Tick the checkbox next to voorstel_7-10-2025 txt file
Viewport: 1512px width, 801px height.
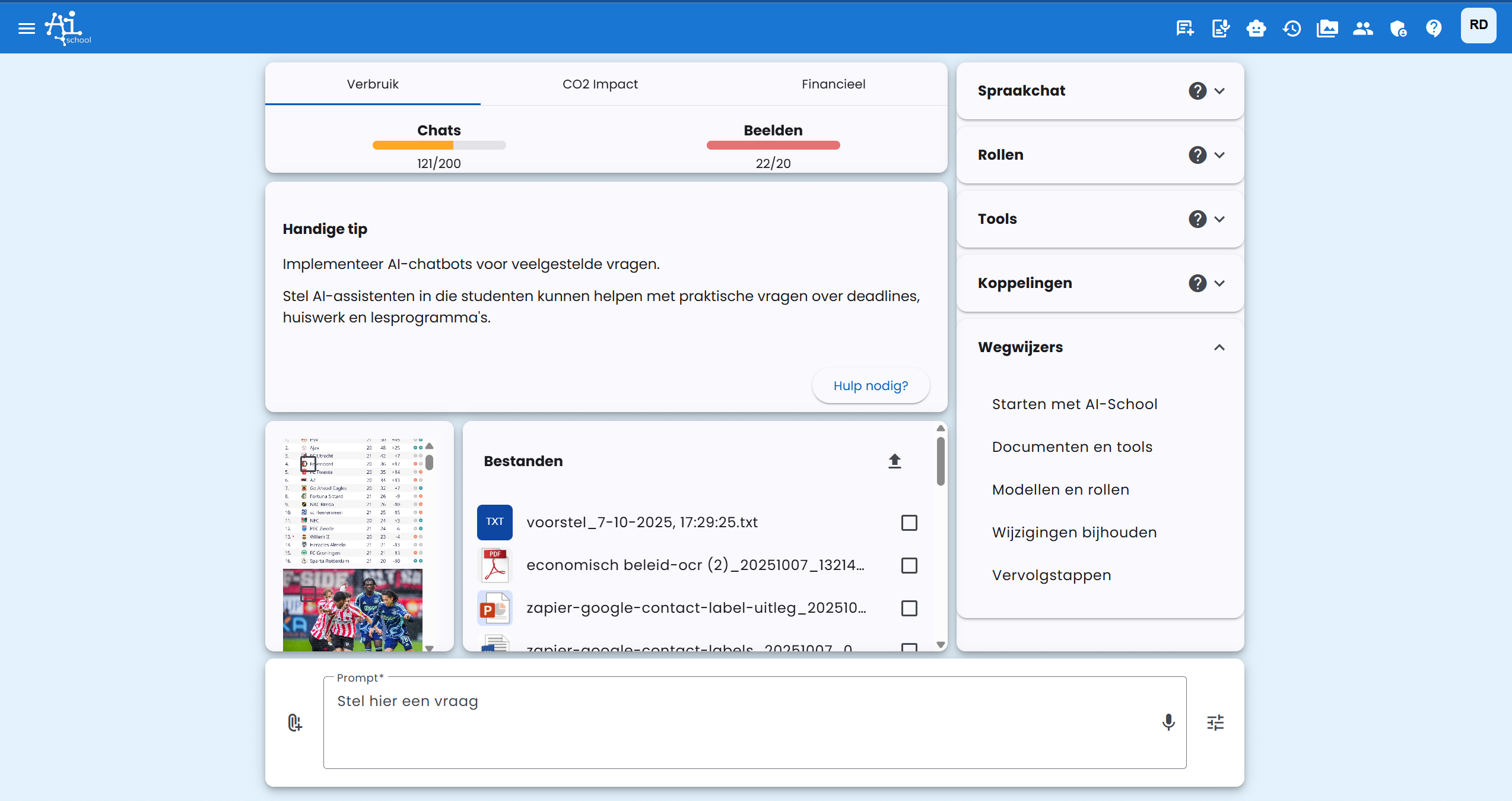(909, 523)
